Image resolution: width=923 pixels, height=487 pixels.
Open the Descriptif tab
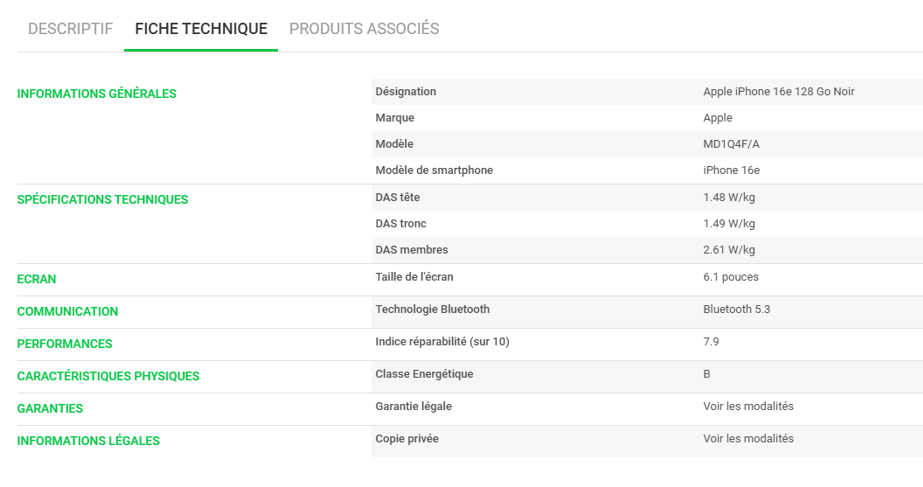tap(70, 29)
